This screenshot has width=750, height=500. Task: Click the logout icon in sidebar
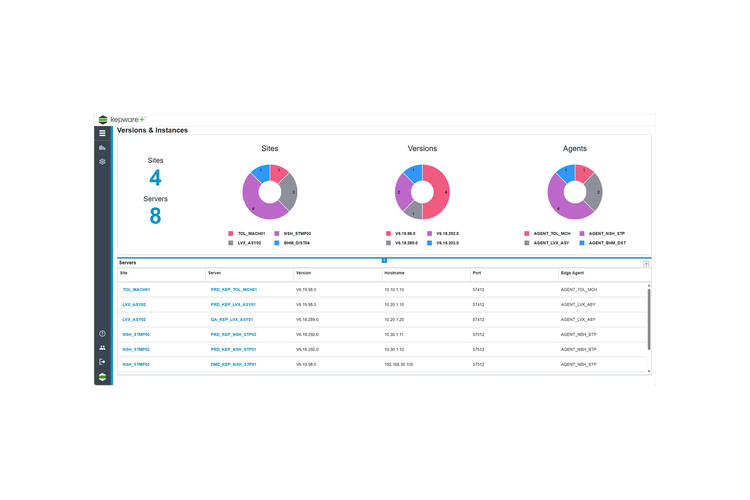click(x=102, y=362)
